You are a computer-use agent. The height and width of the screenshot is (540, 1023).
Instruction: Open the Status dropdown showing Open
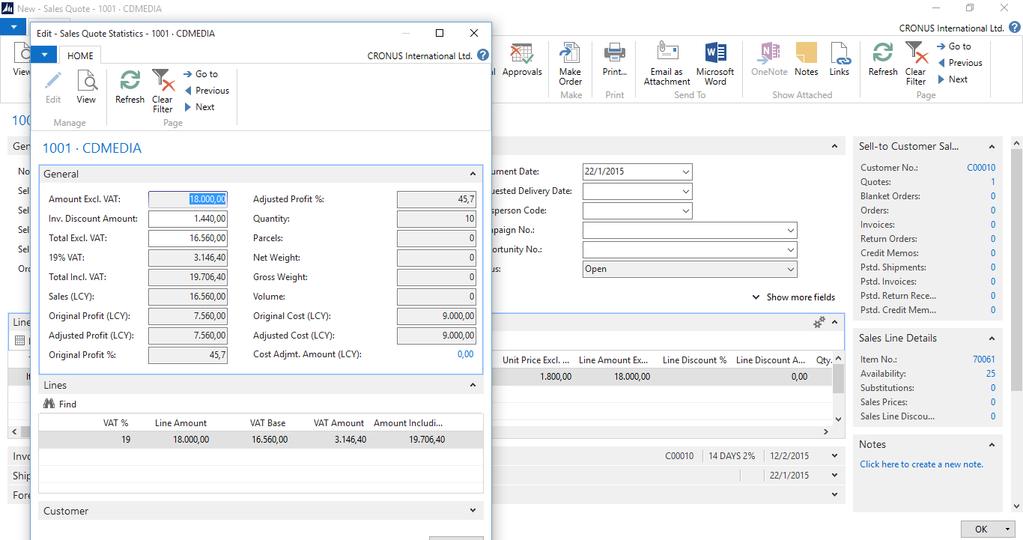point(790,269)
